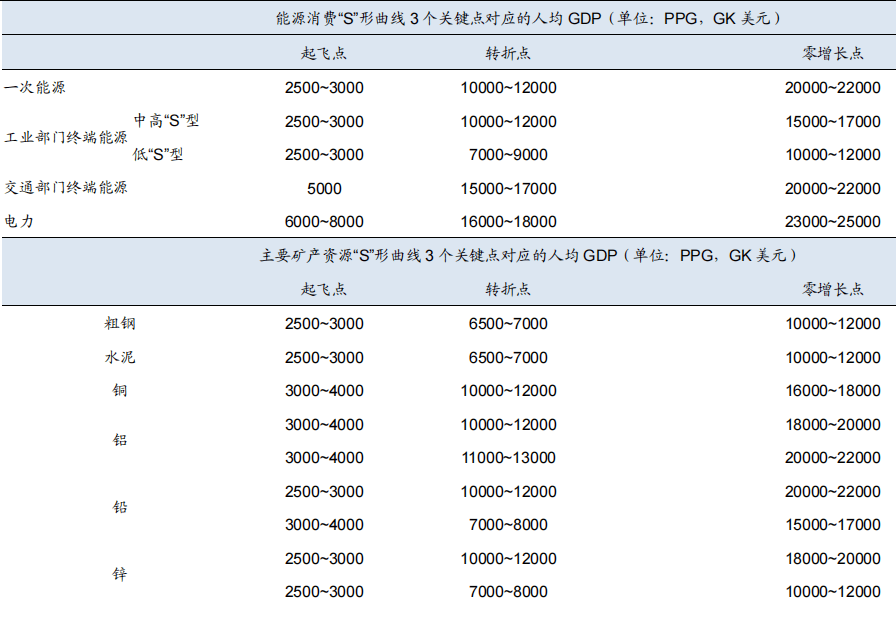Select the 11000~13000 turning point value
896x618 pixels.
(508, 458)
